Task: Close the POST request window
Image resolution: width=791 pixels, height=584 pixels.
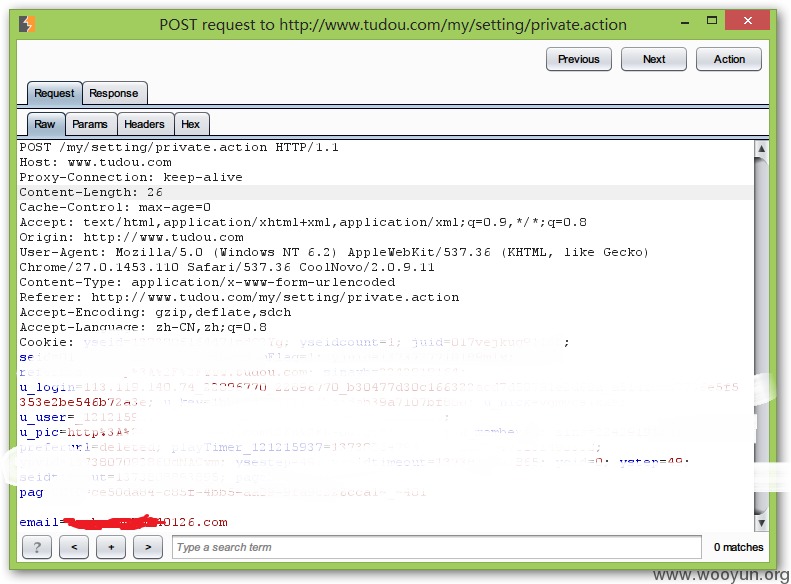Action: [748, 21]
